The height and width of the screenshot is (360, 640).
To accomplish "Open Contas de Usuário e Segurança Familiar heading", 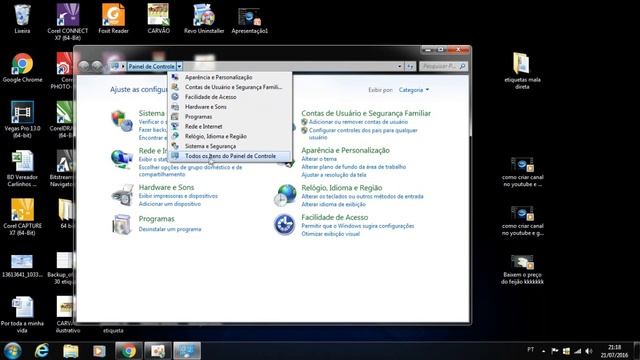I will [366, 113].
